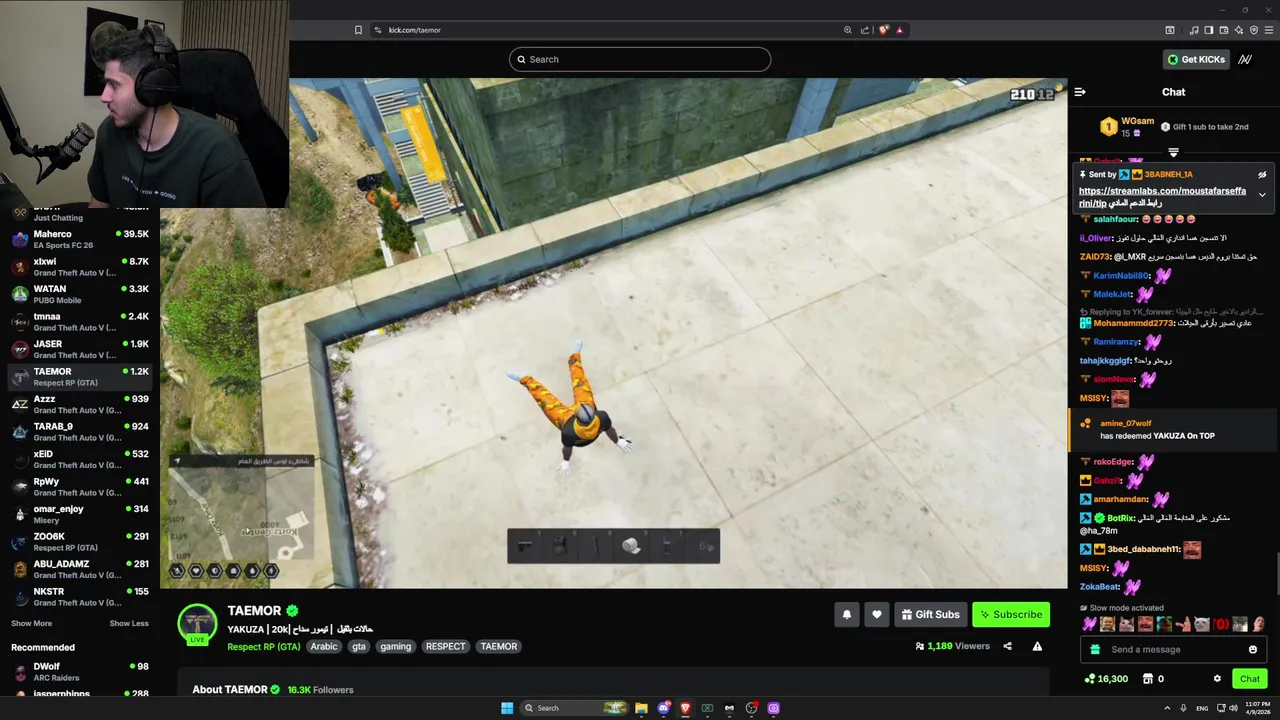Open the Respect RP (GTA) category link
The height and width of the screenshot is (720, 1280).
[x=263, y=647]
